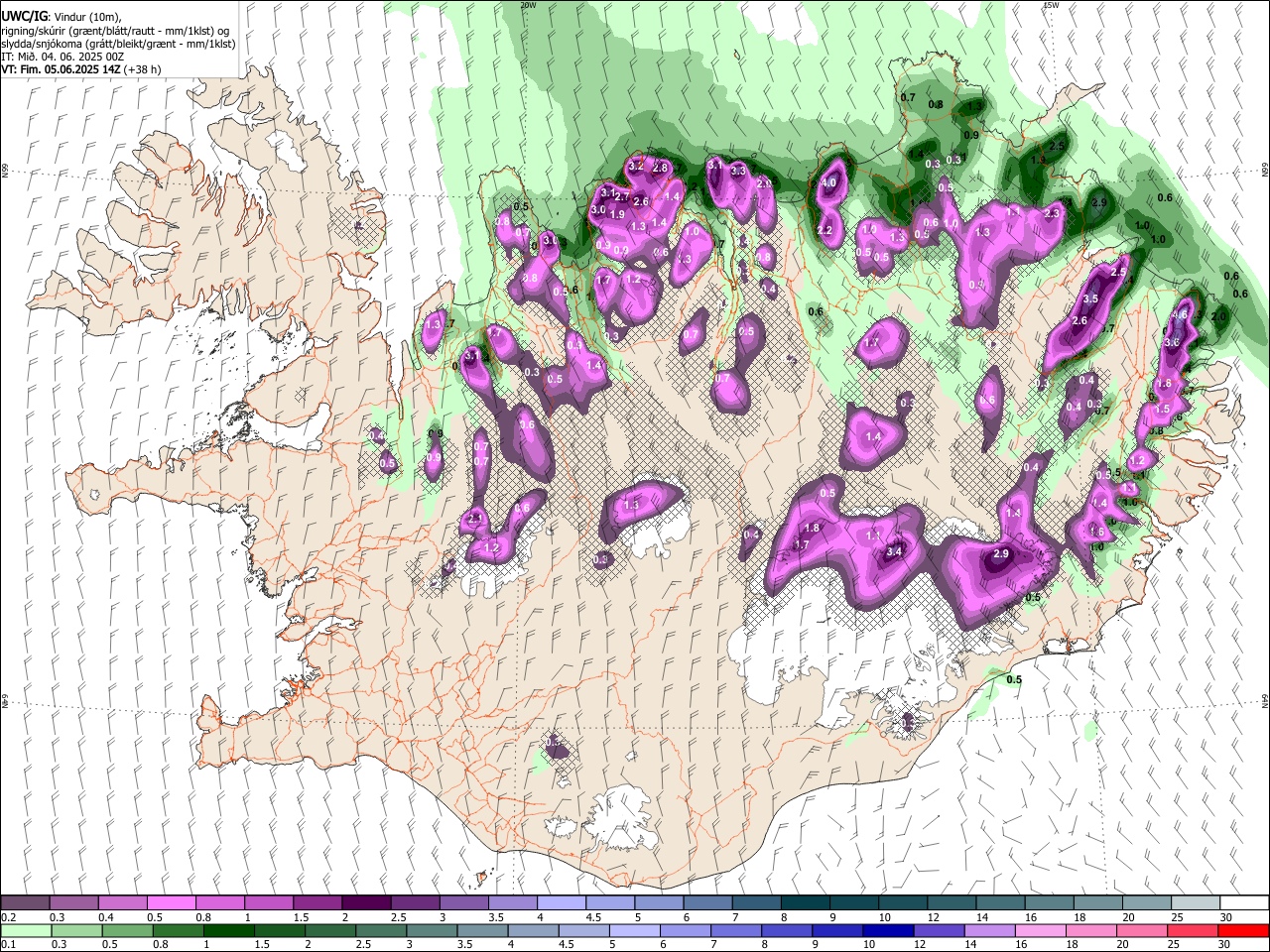Click the '20W' longitude label
This screenshot has height=952, width=1270.
point(528,5)
